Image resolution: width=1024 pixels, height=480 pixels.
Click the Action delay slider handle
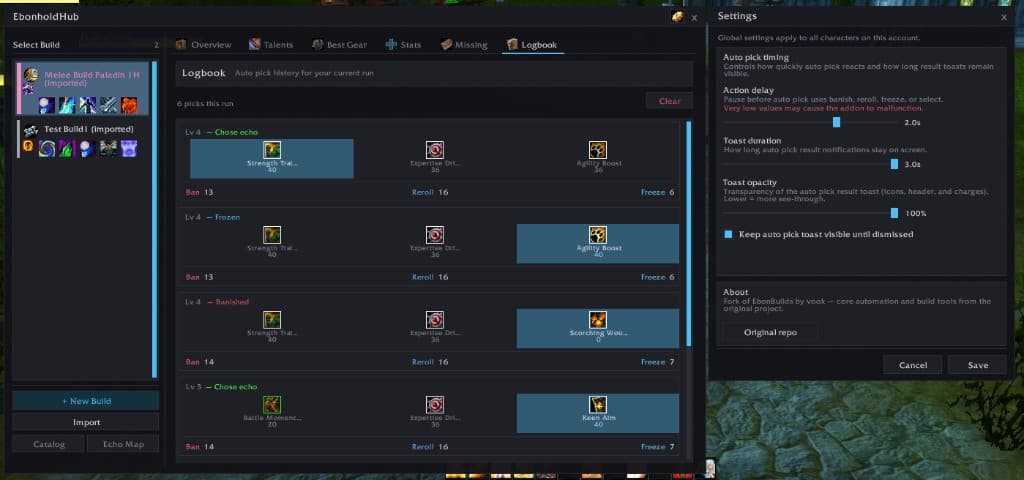pos(836,122)
